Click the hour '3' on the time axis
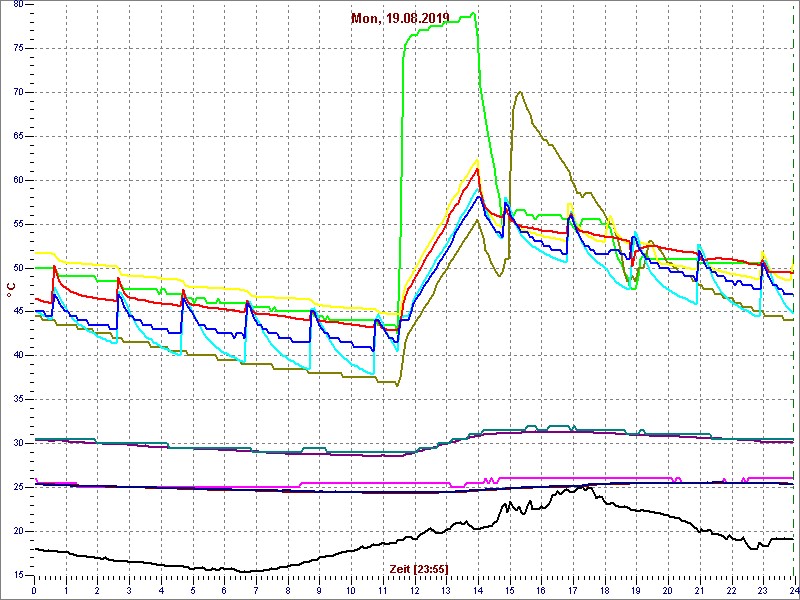800x600 pixels. point(129,591)
